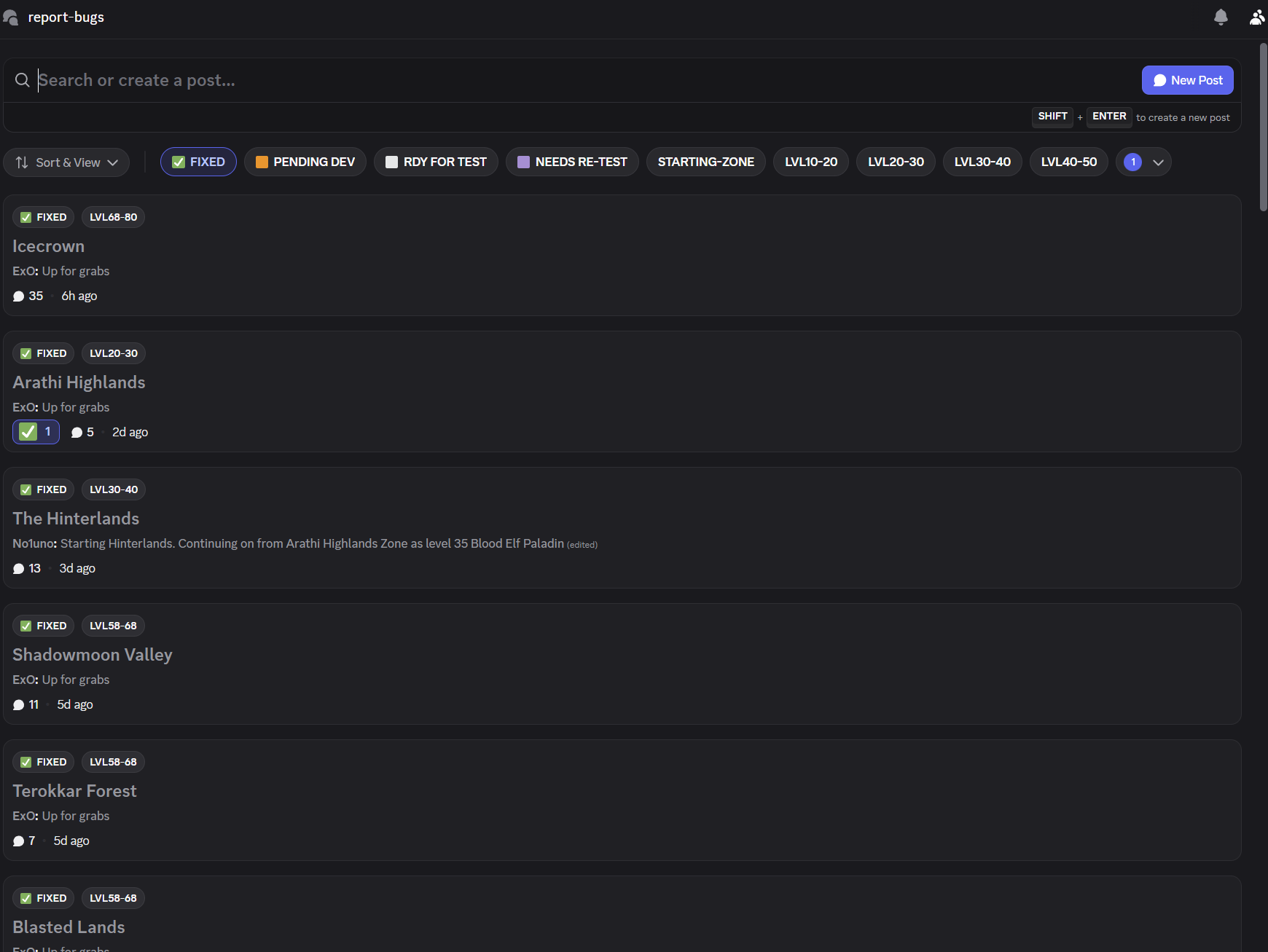
Task: Click the search magnifier icon
Action: 23,80
